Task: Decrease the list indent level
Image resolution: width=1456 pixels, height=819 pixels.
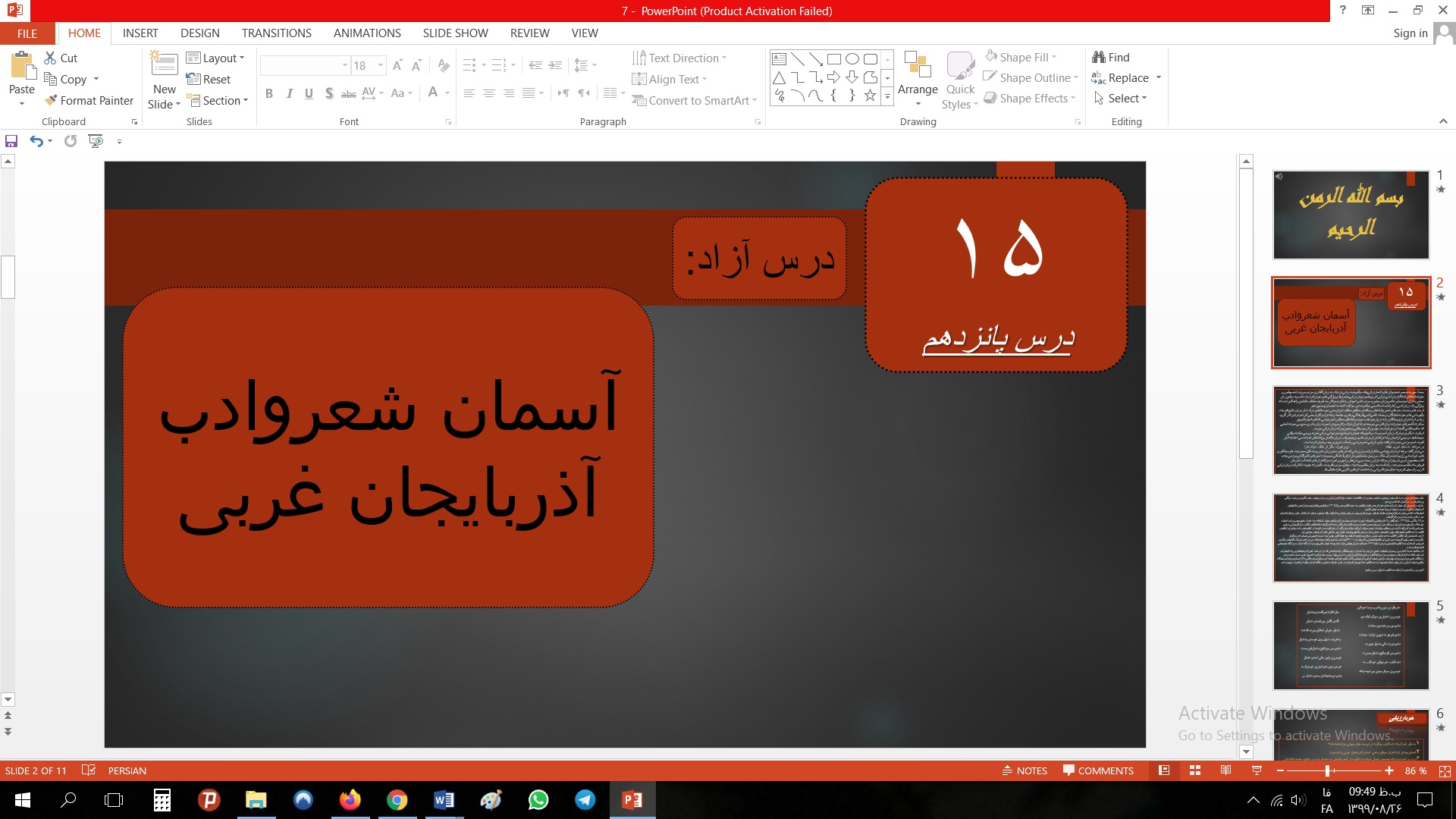Action: point(535,66)
